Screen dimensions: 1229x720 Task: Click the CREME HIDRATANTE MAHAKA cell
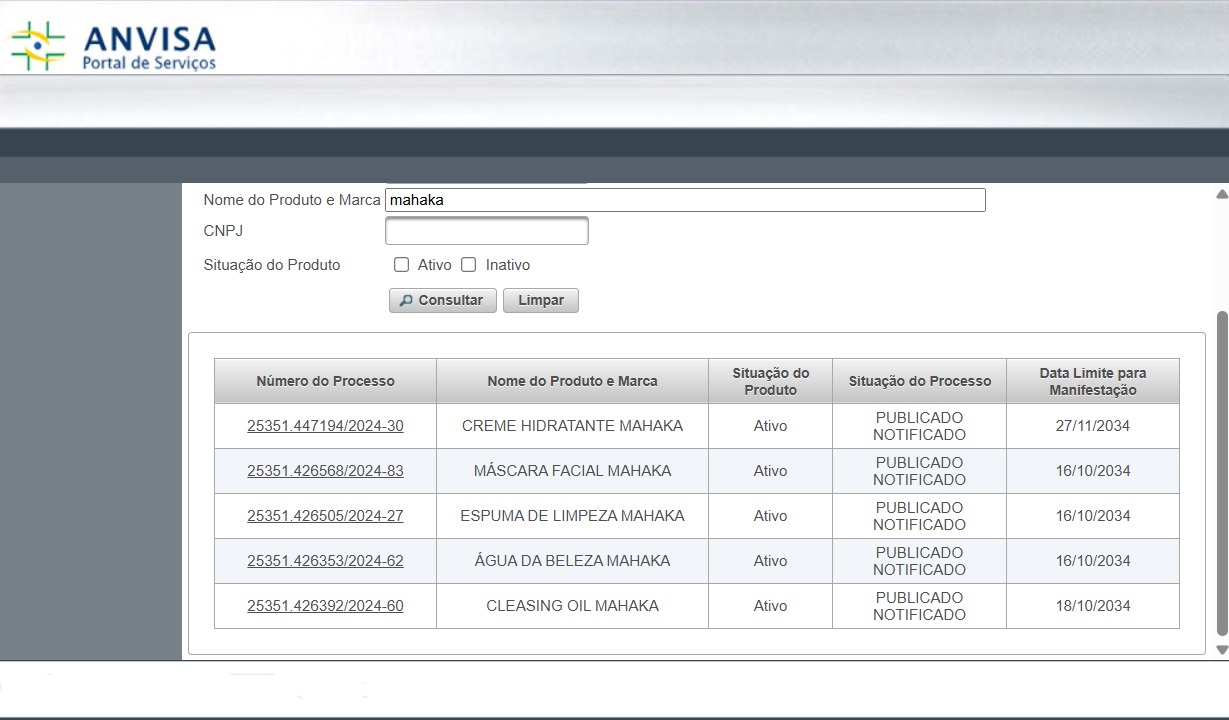coord(572,426)
